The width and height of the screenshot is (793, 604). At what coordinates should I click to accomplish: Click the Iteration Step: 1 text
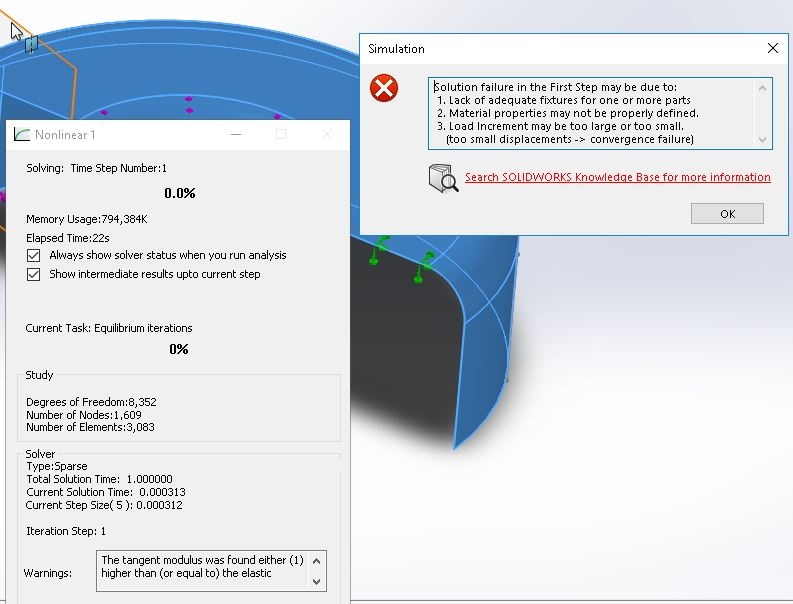click(x=66, y=531)
